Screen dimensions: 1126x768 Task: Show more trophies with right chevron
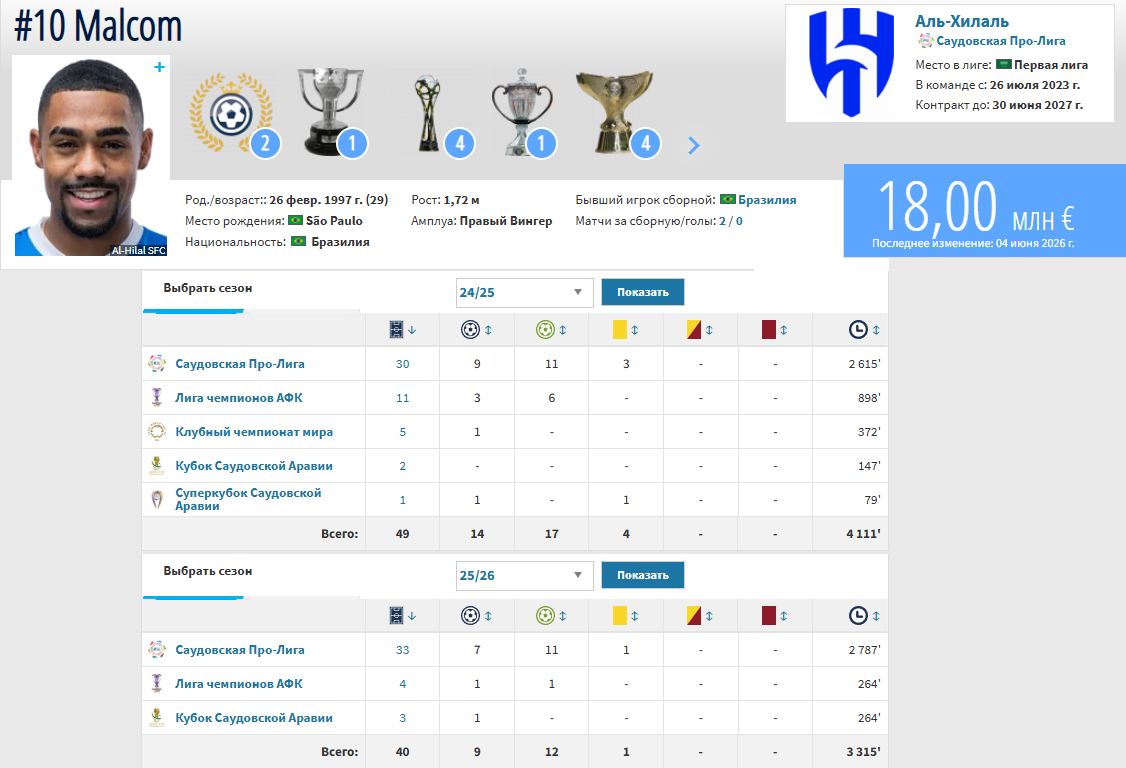point(693,146)
